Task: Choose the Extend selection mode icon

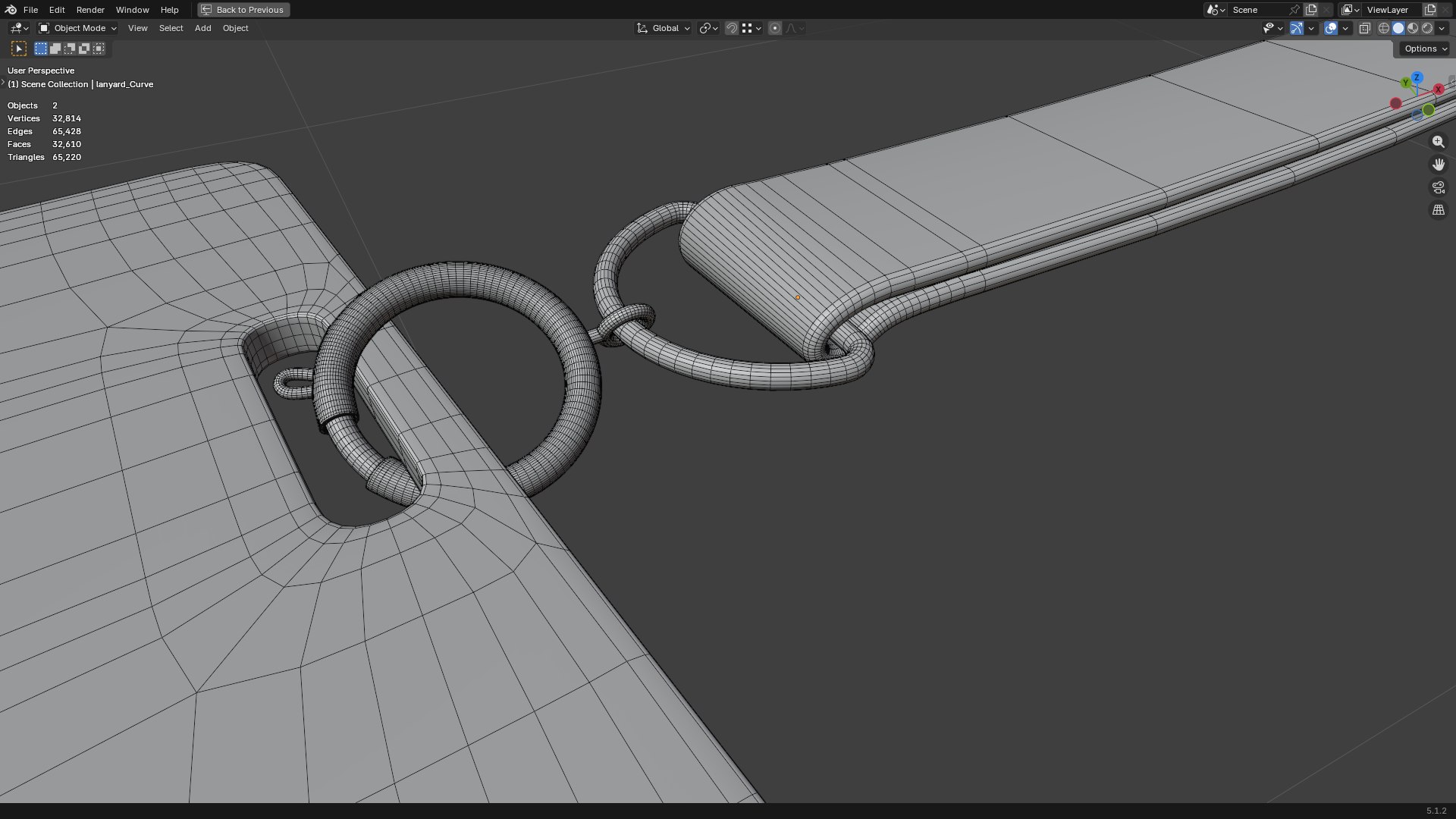Action: point(55,49)
